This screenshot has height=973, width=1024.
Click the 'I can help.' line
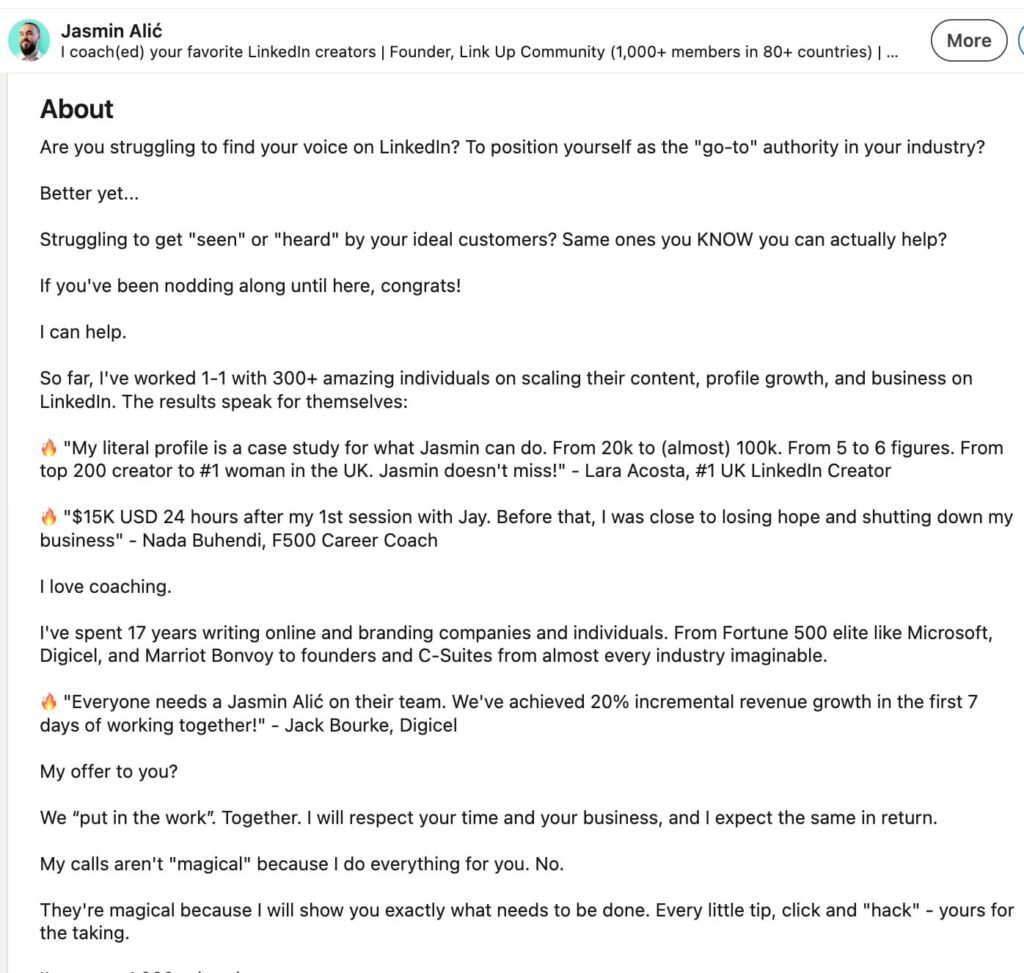point(83,332)
